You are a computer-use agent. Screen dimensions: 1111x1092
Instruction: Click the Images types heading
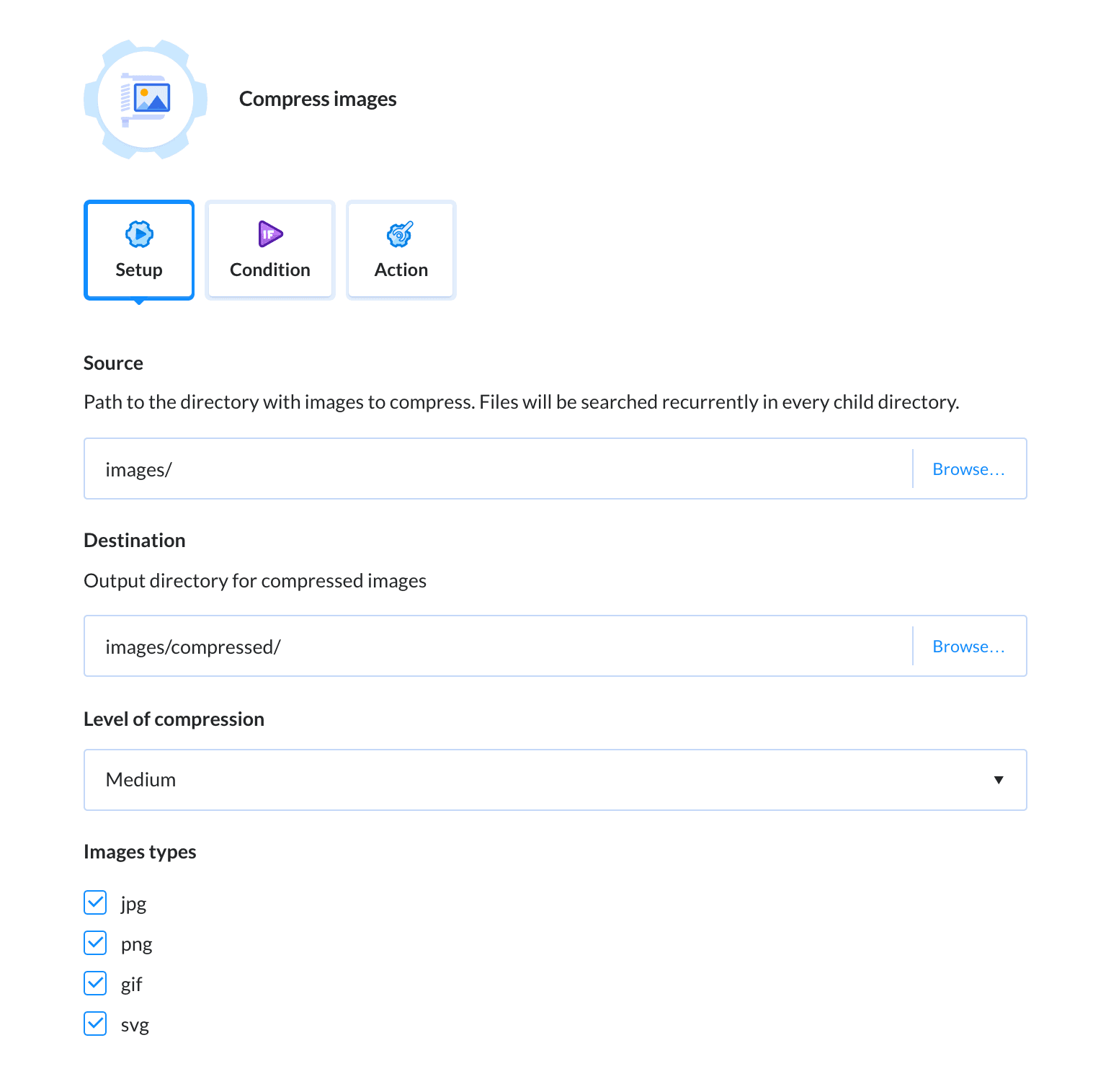pos(140,852)
